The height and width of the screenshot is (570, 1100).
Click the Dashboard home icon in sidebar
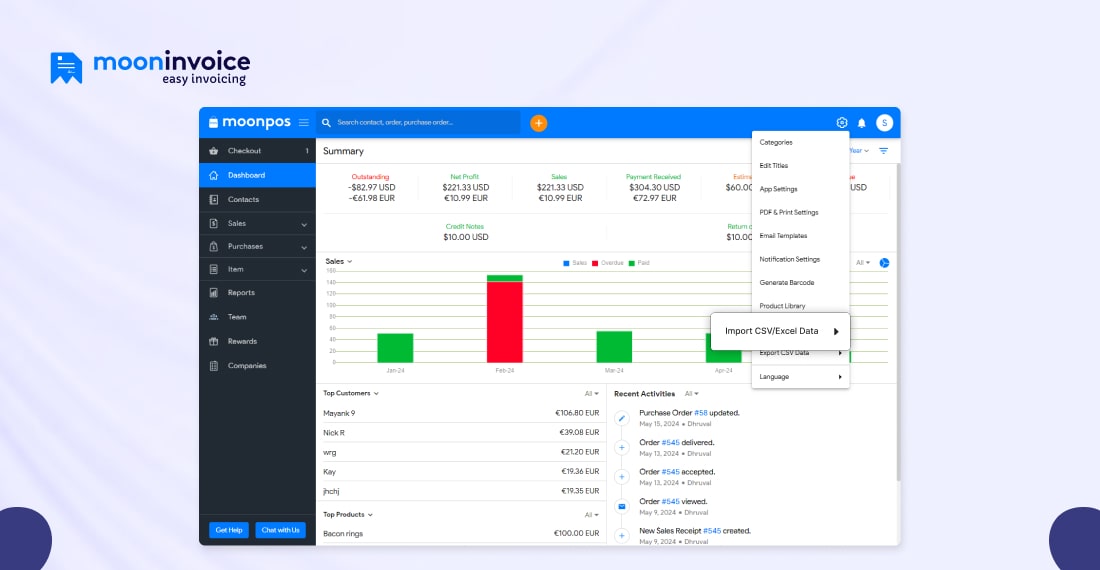(214, 175)
